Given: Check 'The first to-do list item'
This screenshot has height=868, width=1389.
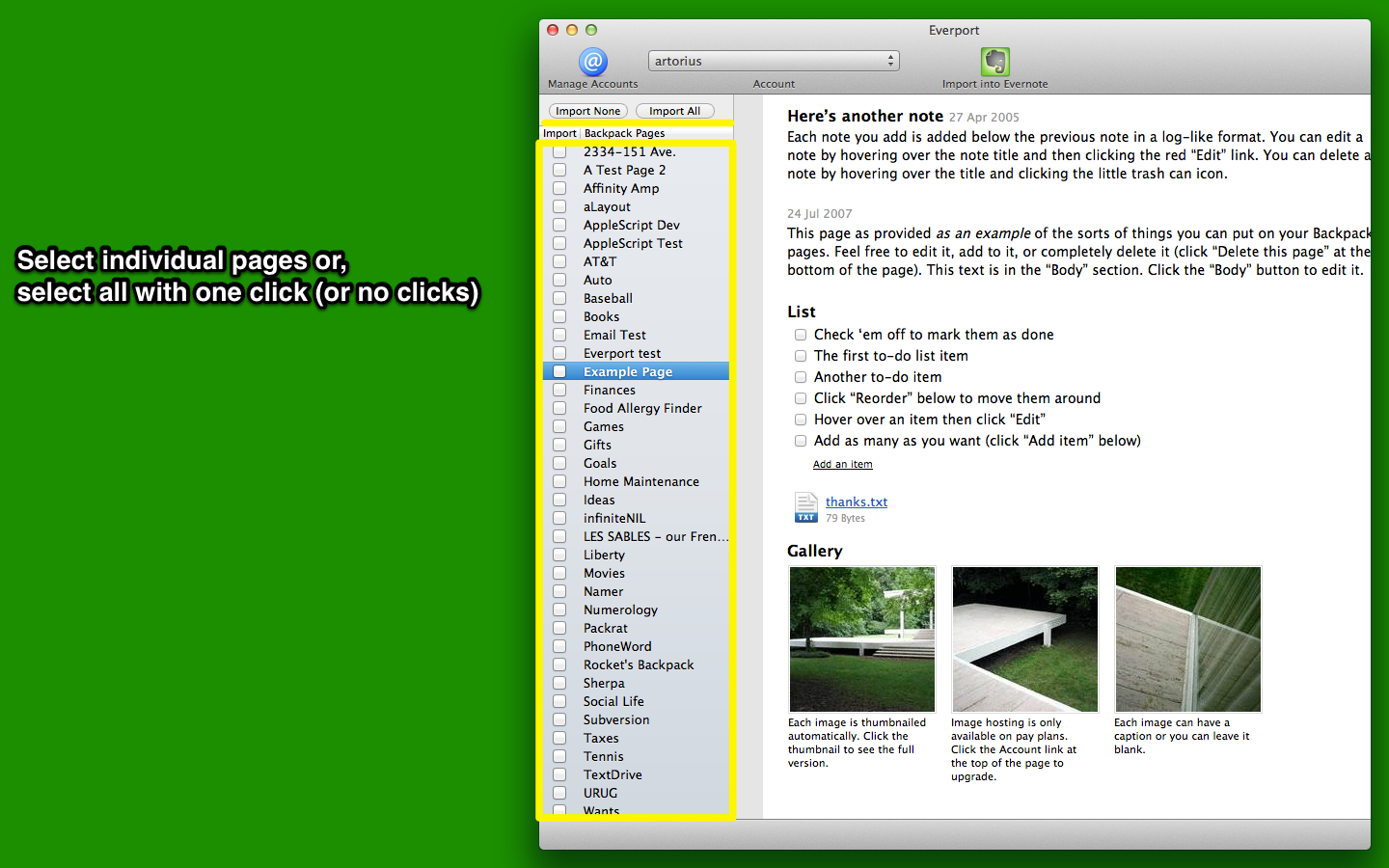Looking at the screenshot, I should click(x=801, y=356).
